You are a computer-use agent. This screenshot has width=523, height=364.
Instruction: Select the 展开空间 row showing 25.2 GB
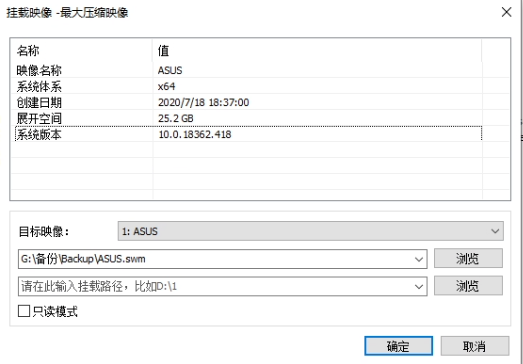[248, 118]
